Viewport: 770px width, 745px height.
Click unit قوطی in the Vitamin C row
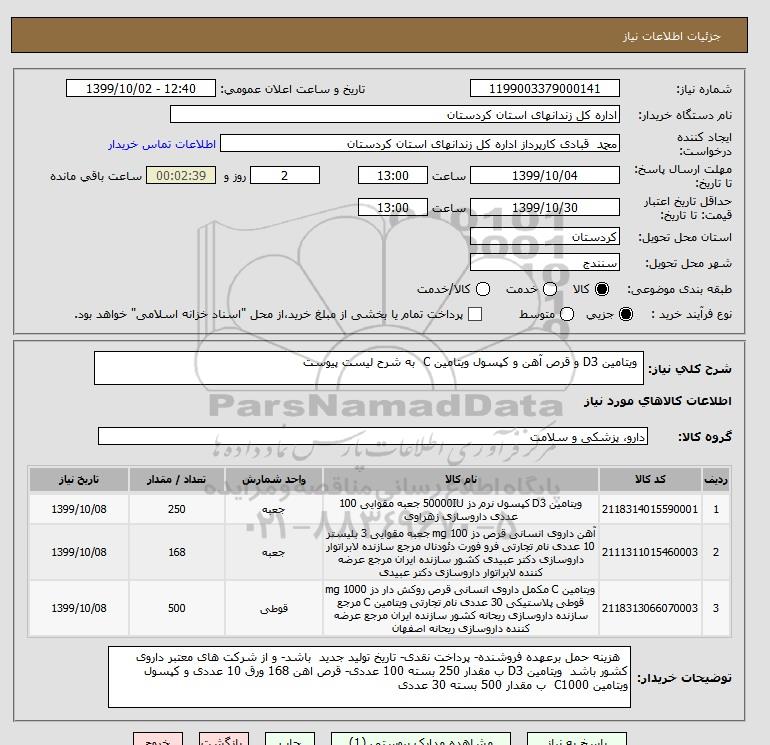[x=274, y=609]
